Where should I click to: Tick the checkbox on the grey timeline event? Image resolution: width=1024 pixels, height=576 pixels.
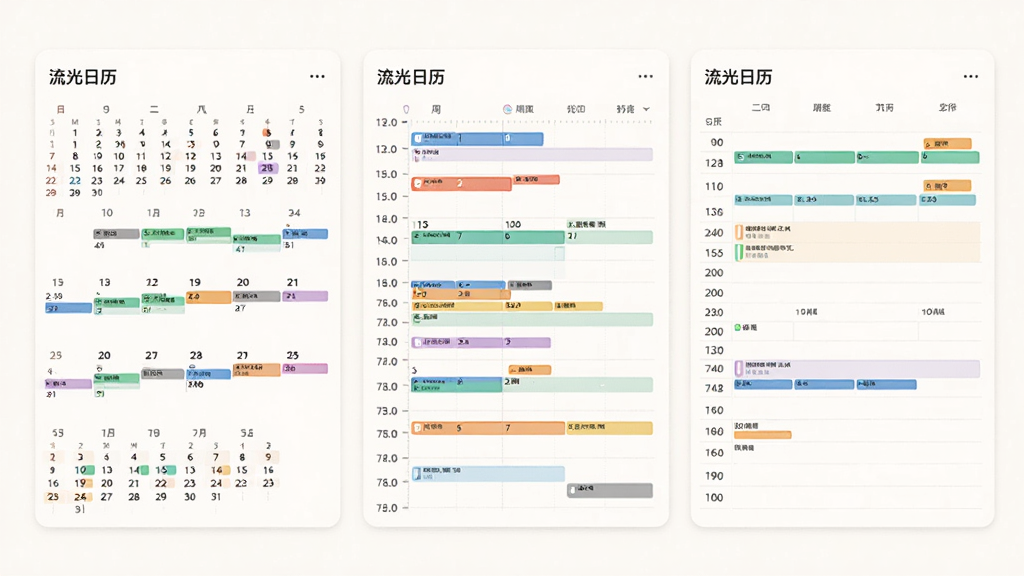tap(573, 489)
